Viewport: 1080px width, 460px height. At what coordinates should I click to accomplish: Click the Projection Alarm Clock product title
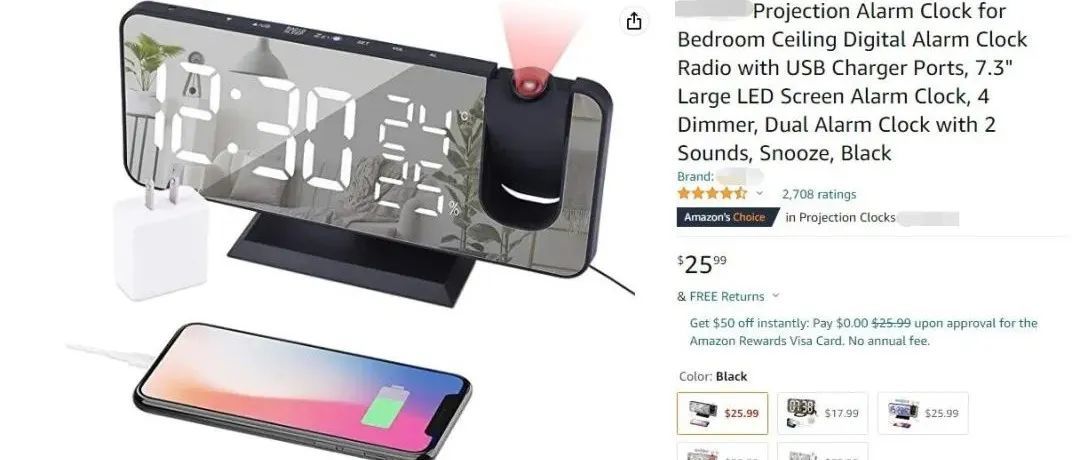[853, 82]
